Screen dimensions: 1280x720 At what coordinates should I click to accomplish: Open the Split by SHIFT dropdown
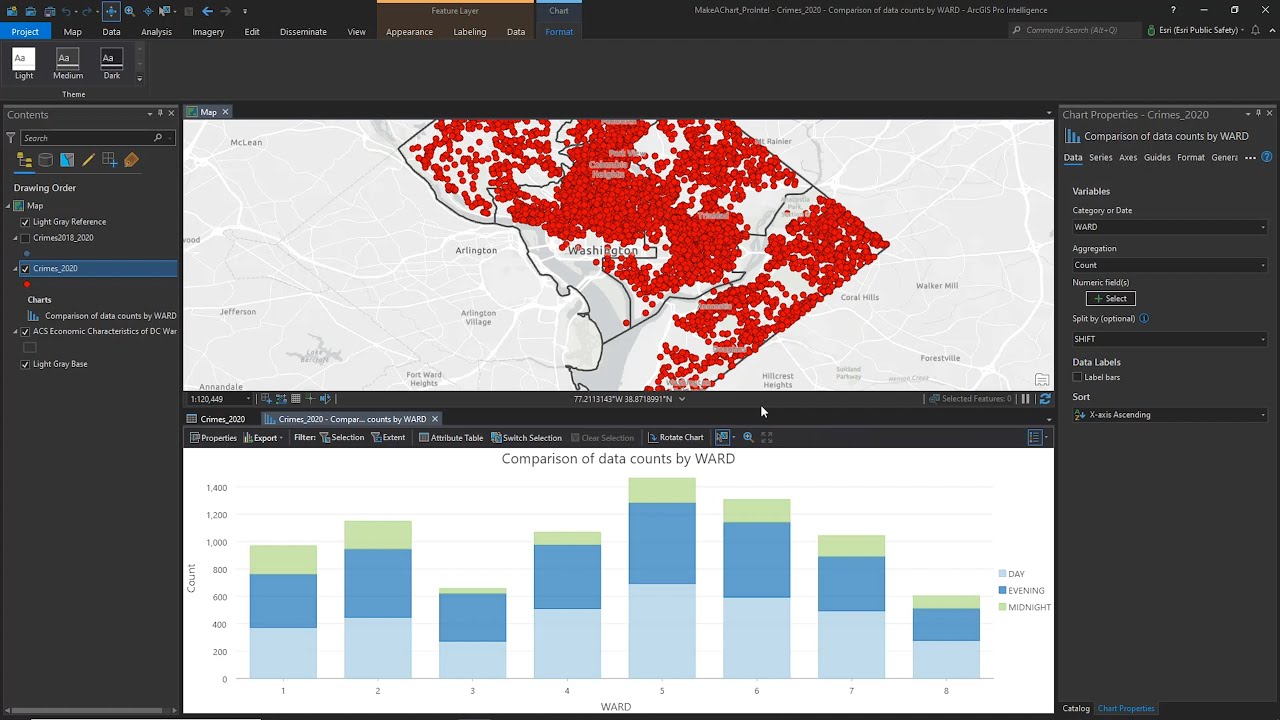click(x=1169, y=339)
